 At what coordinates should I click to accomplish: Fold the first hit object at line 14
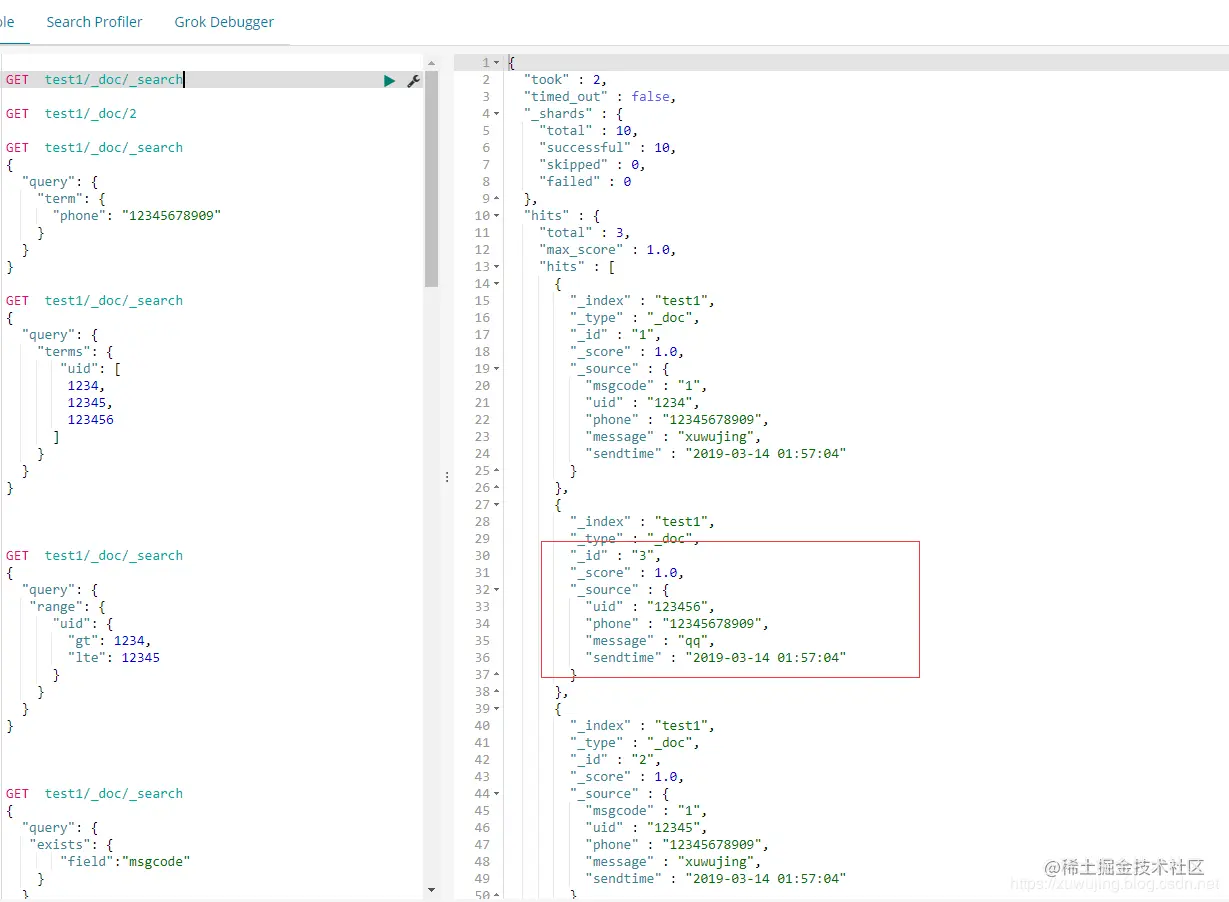497,284
